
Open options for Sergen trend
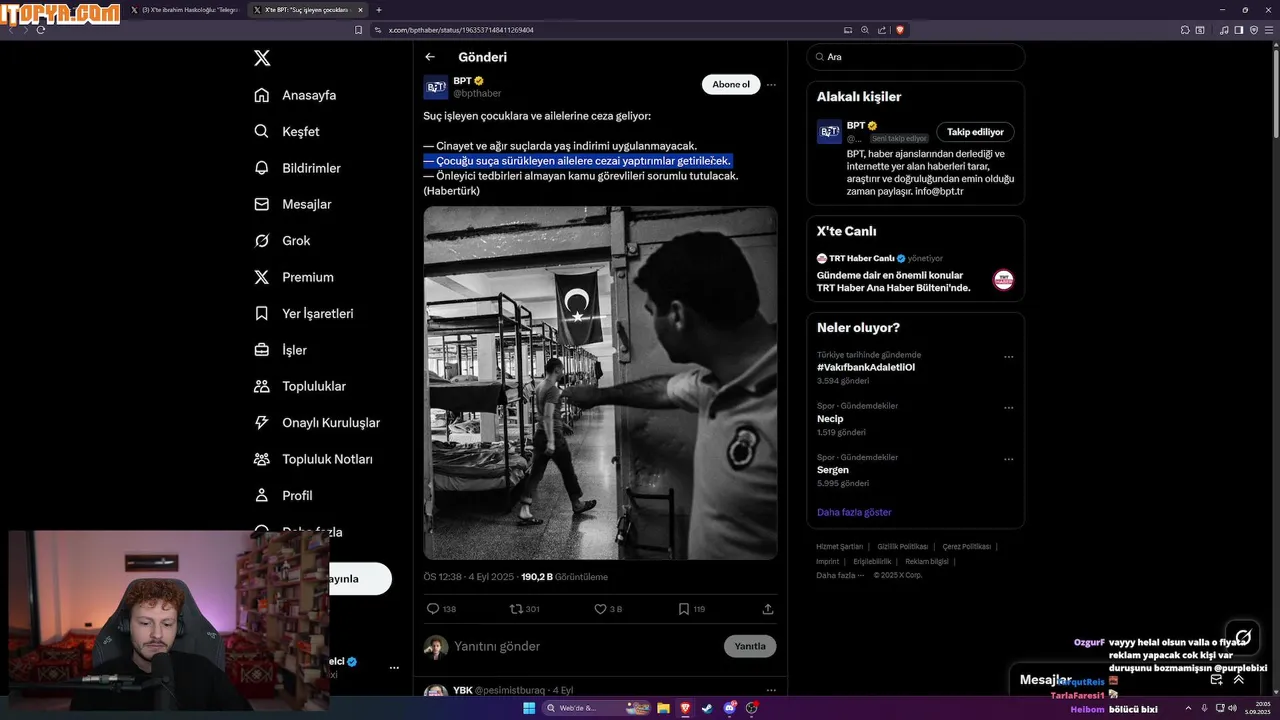point(1008,459)
